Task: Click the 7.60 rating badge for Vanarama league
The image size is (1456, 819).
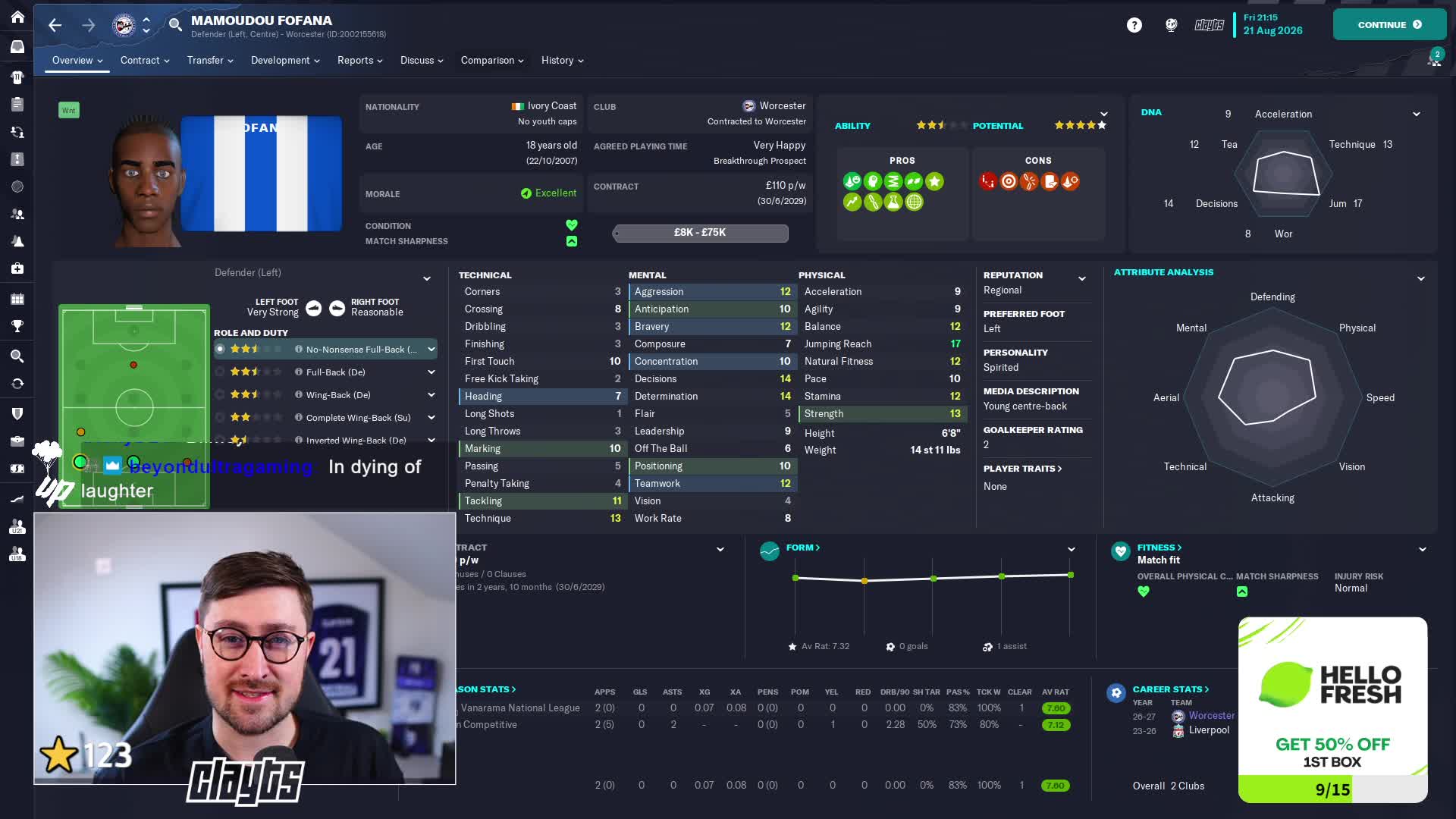Action: point(1055,708)
